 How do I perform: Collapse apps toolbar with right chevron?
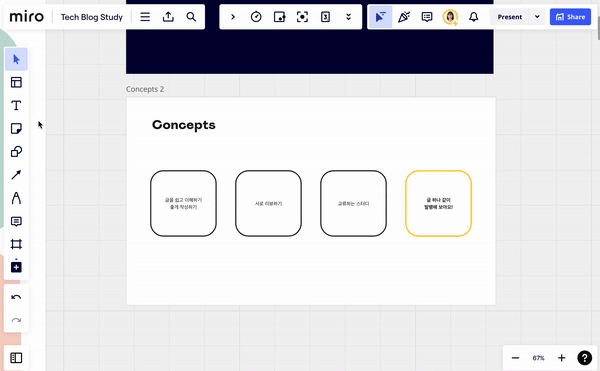(x=233, y=17)
